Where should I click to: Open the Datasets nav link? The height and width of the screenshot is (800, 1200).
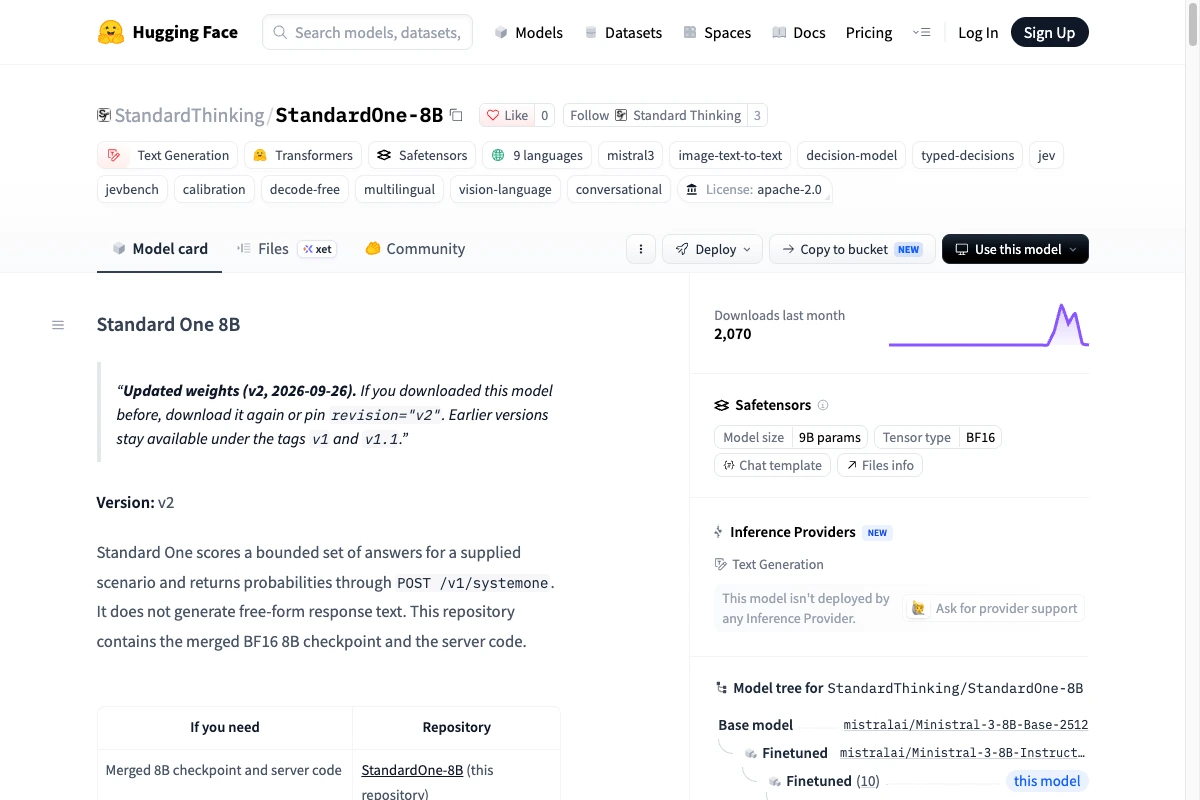pos(623,32)
